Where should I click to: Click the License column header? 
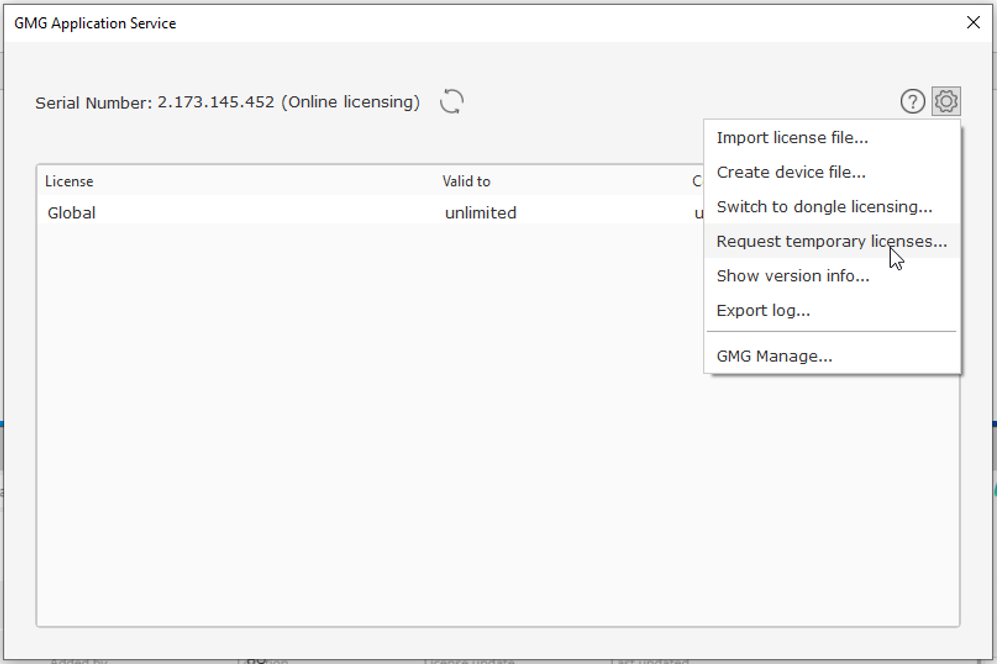(69, 181)
